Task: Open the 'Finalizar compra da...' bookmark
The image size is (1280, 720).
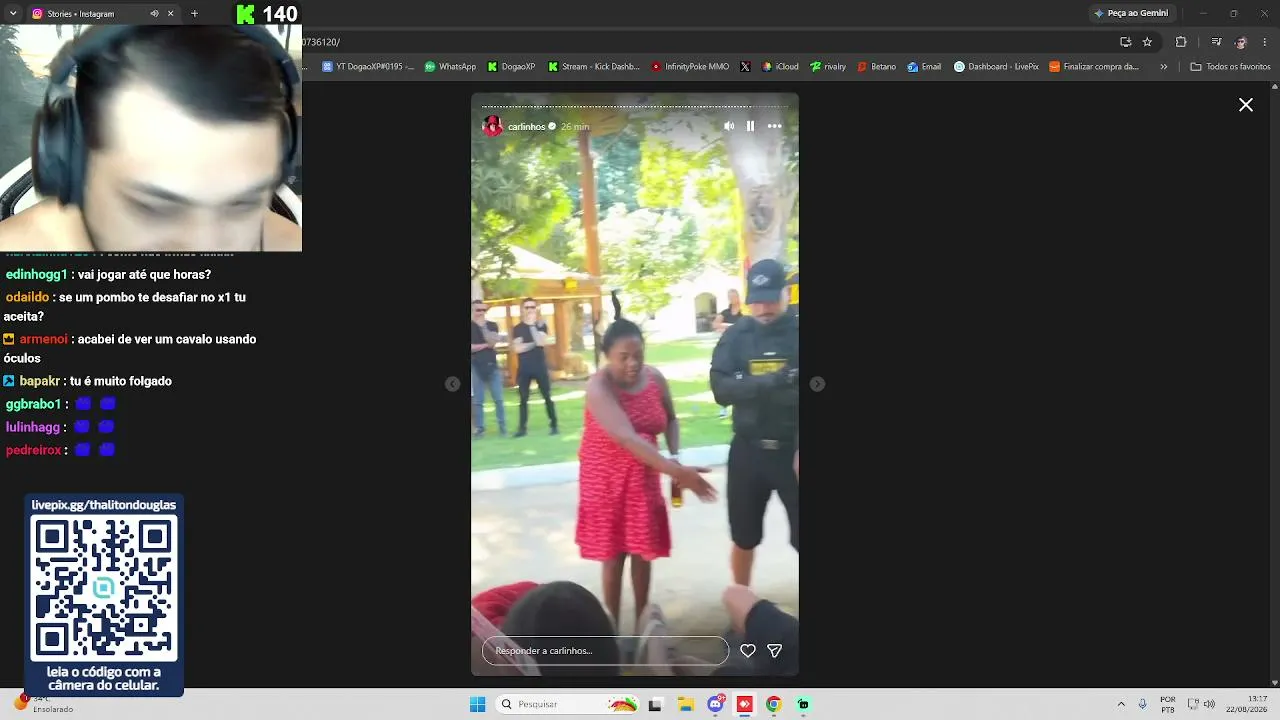Action: 1094,67
